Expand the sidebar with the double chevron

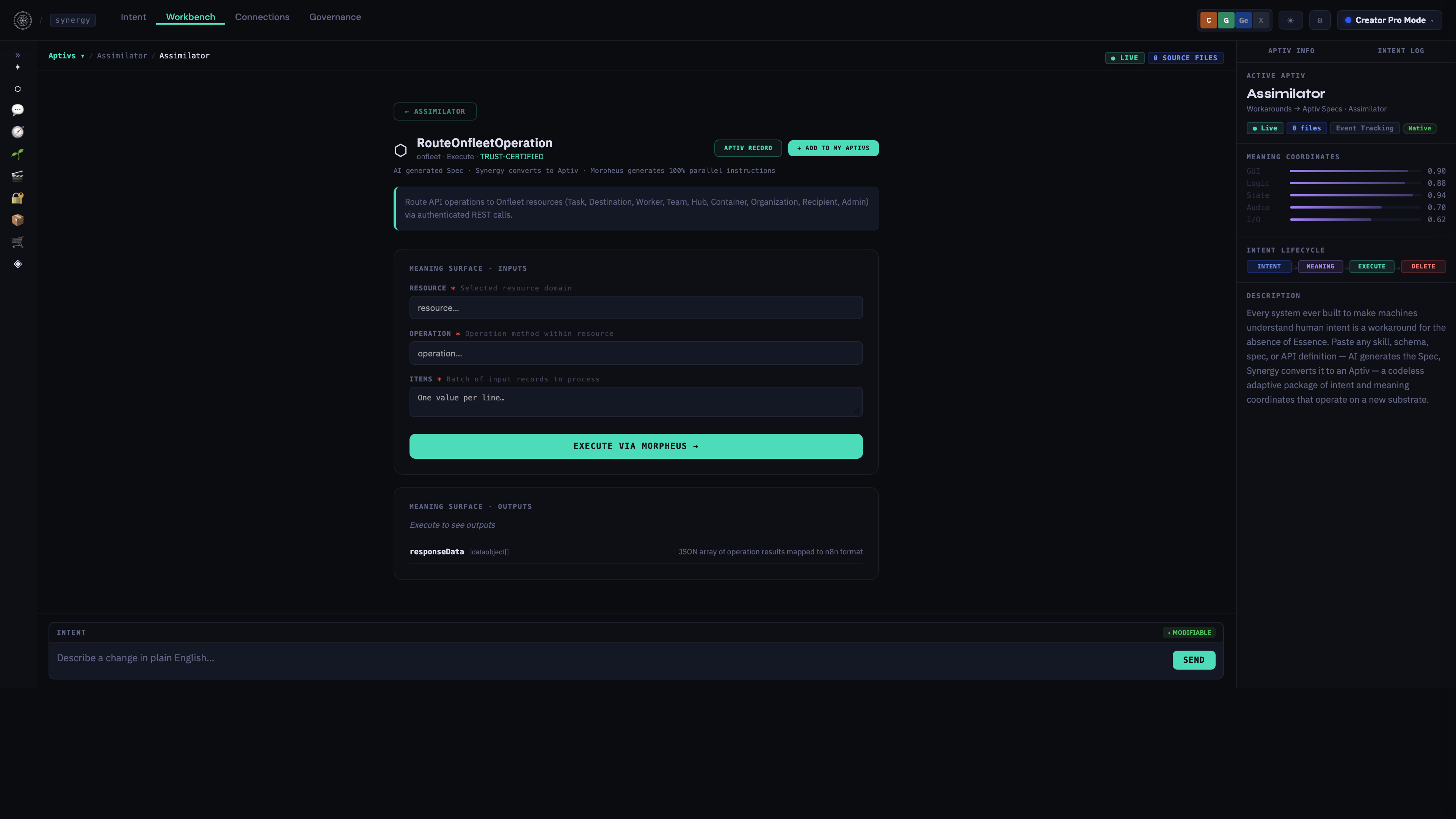[x=17, y=55]
